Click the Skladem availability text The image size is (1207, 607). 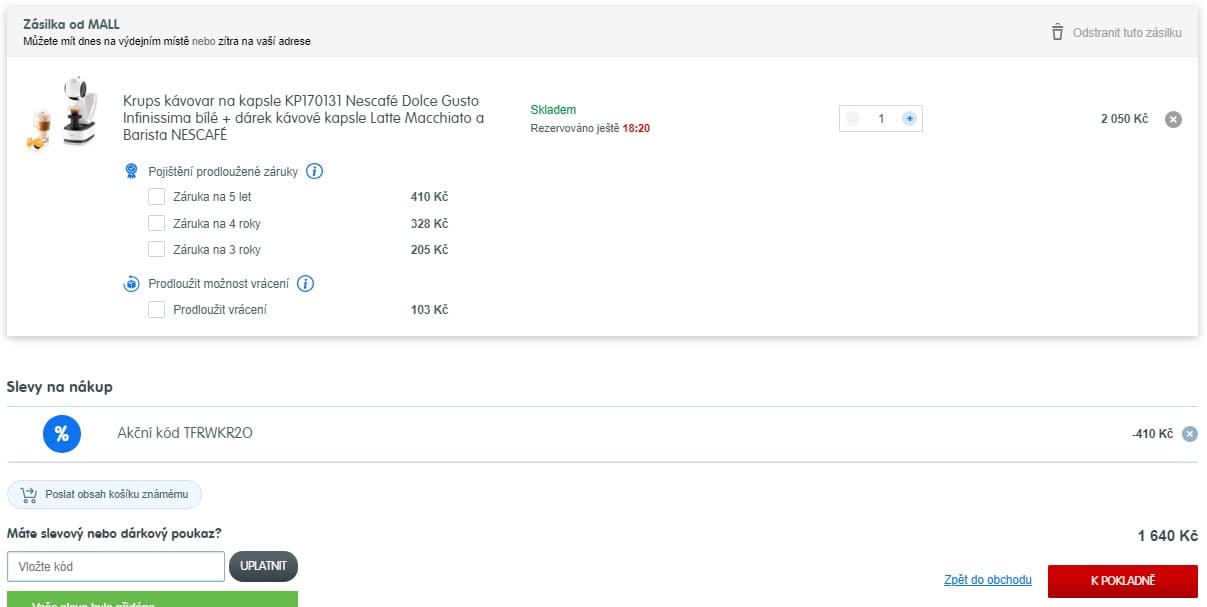553,110
